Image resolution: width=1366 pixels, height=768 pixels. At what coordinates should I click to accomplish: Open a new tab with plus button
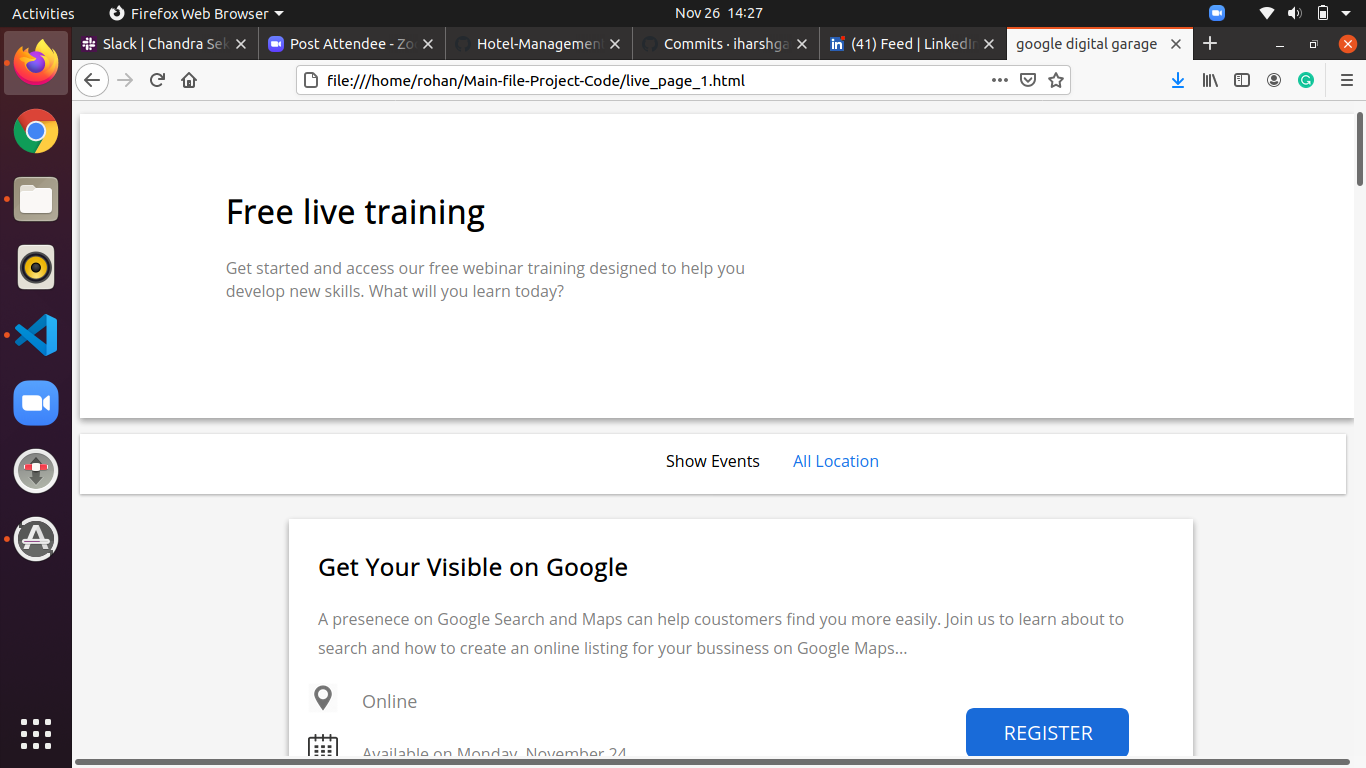pyautogui.click(x=1210, y=44)
